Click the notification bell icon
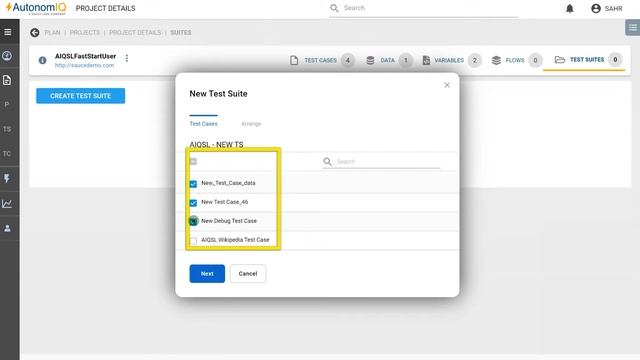The width and height of the screenshot is (640, 360). click(x=570, y=9)
